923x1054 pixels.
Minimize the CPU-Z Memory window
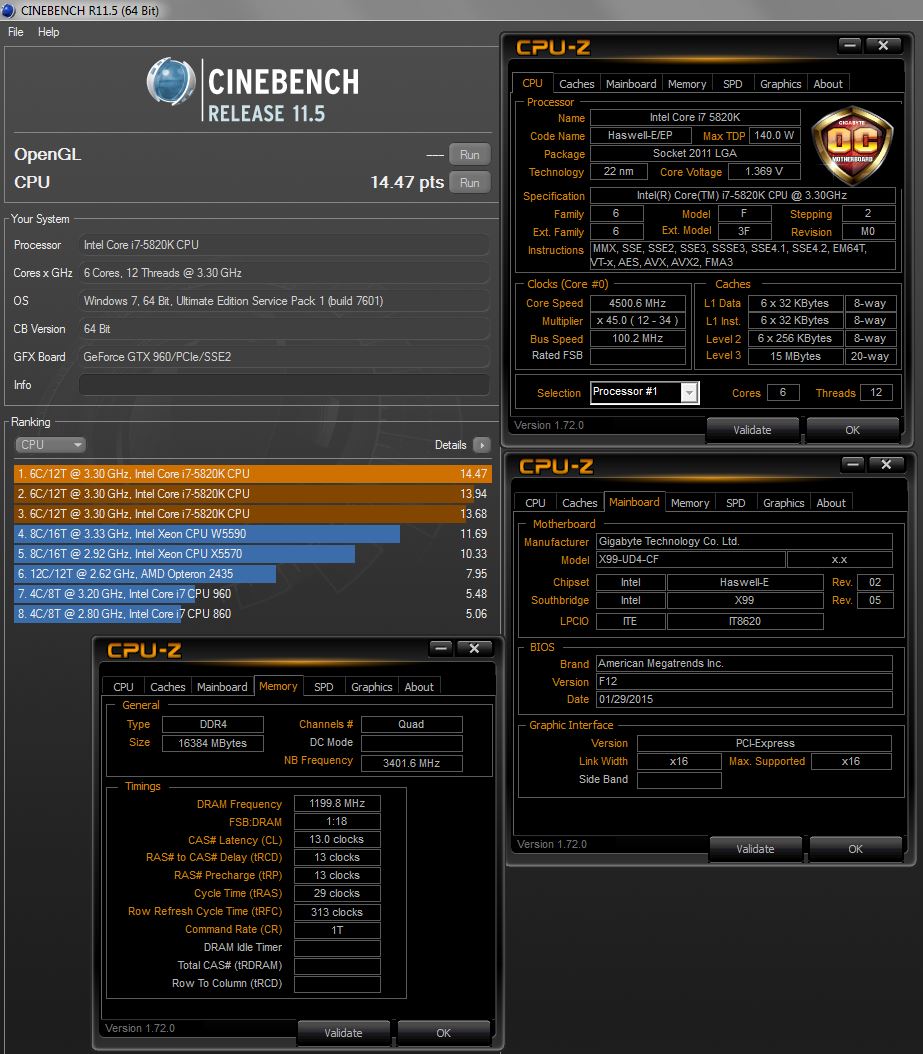441,648
